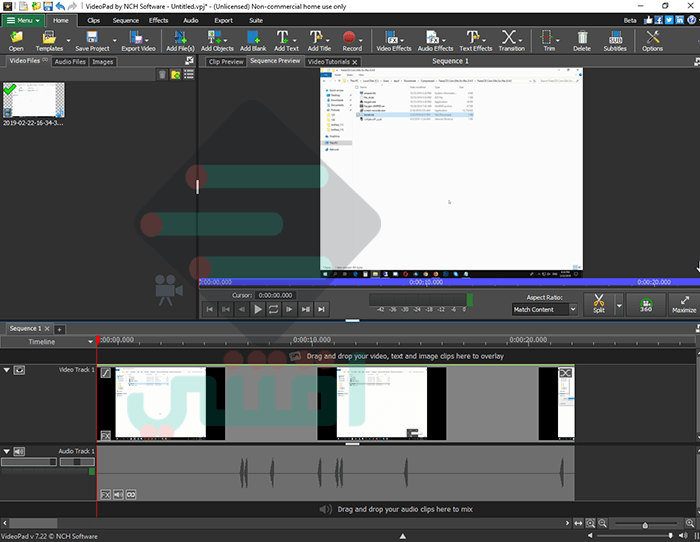Open the Audio Effects panel

click(435, 41)
